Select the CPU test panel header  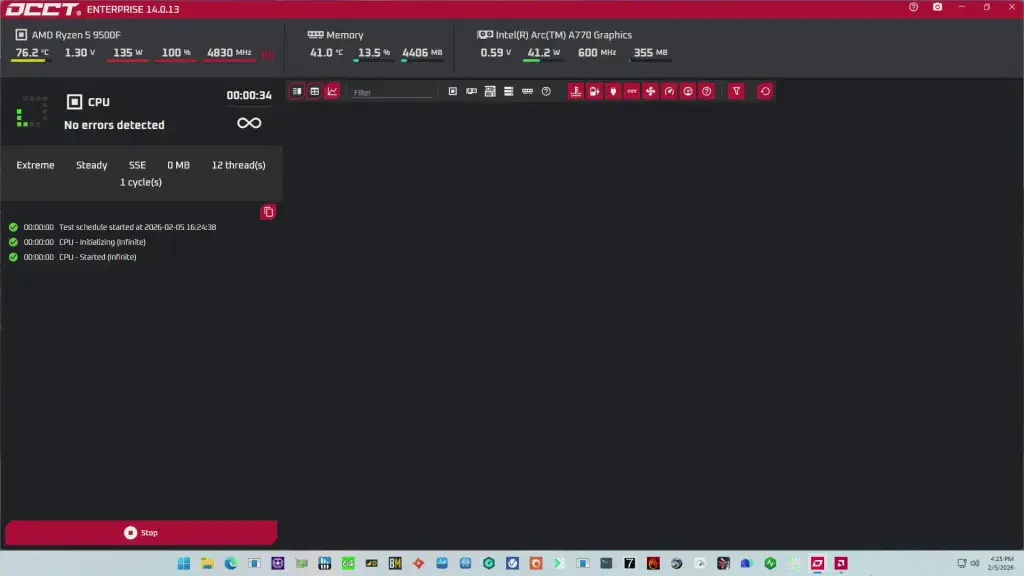(100, 101)
